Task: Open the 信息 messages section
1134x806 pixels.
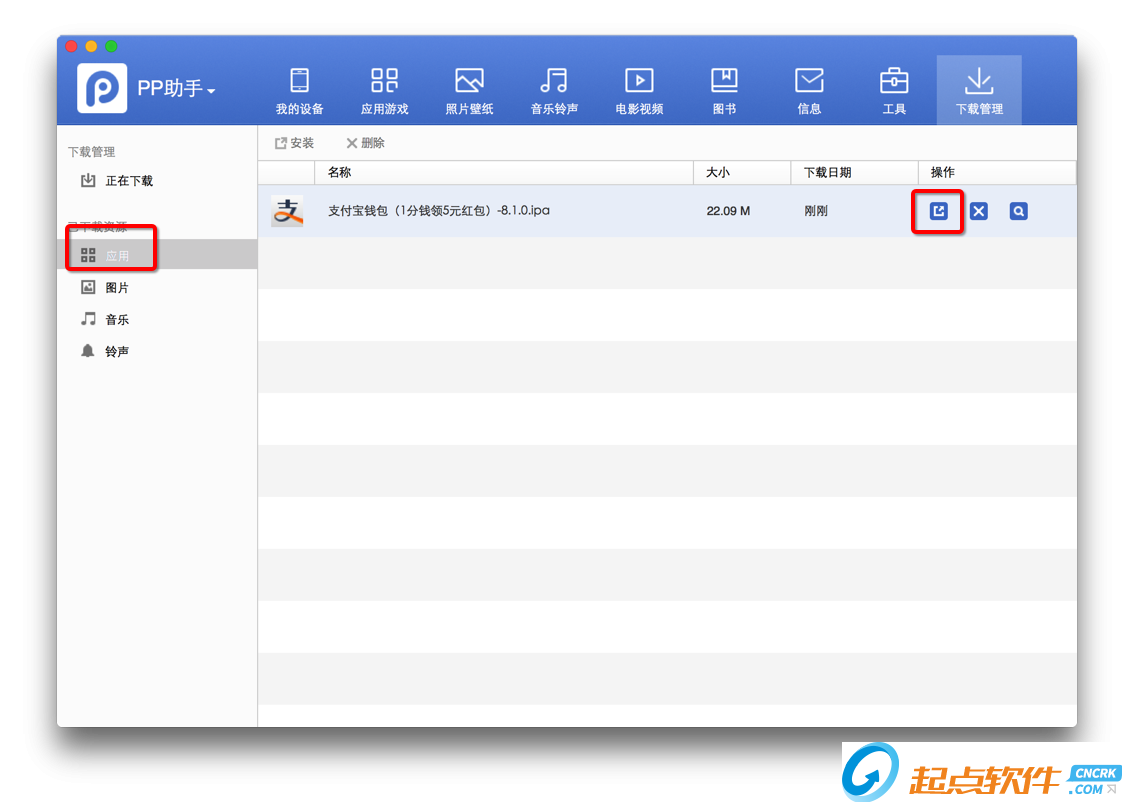Action: [x=809, y=88]
